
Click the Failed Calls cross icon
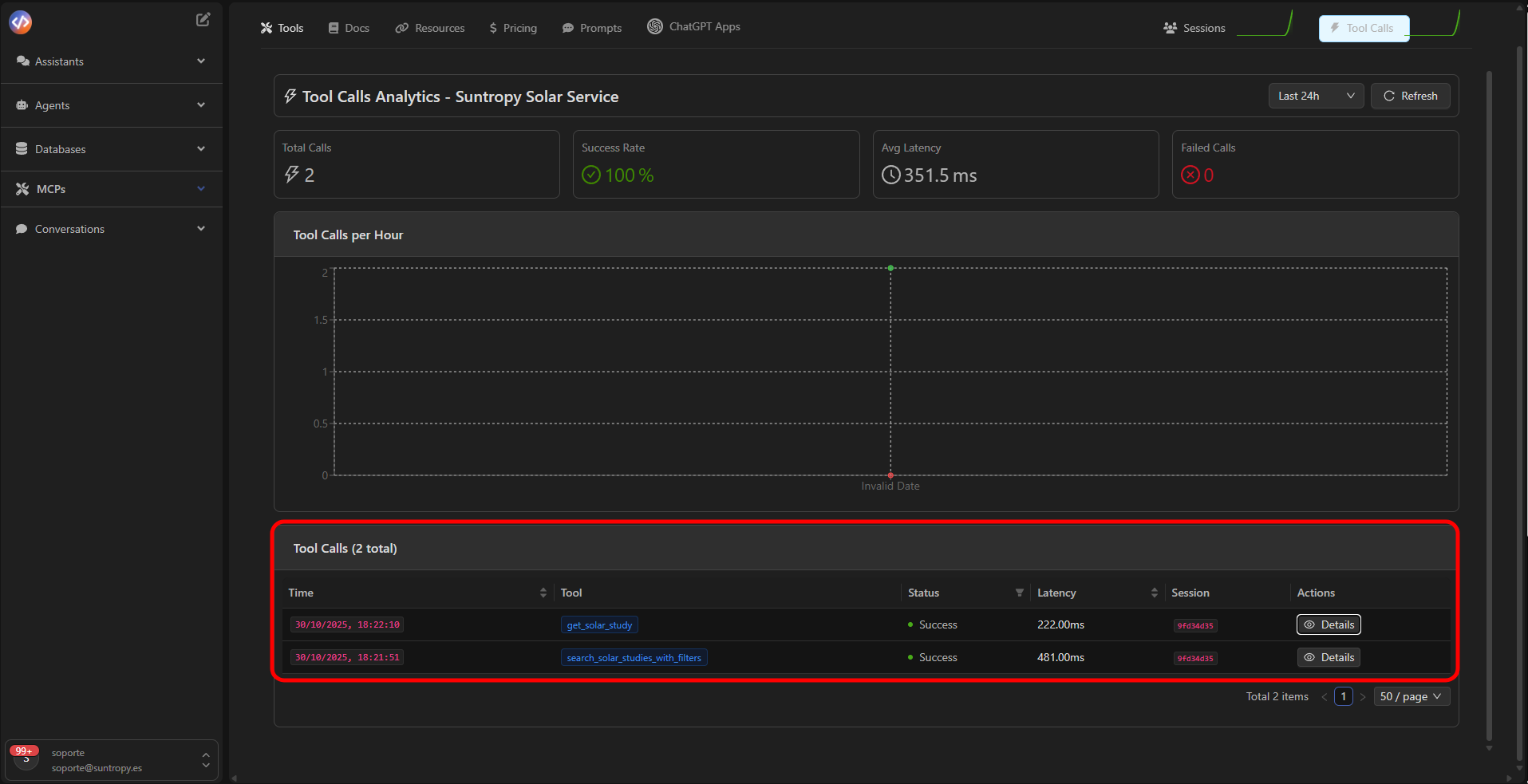click(1190, 175)
